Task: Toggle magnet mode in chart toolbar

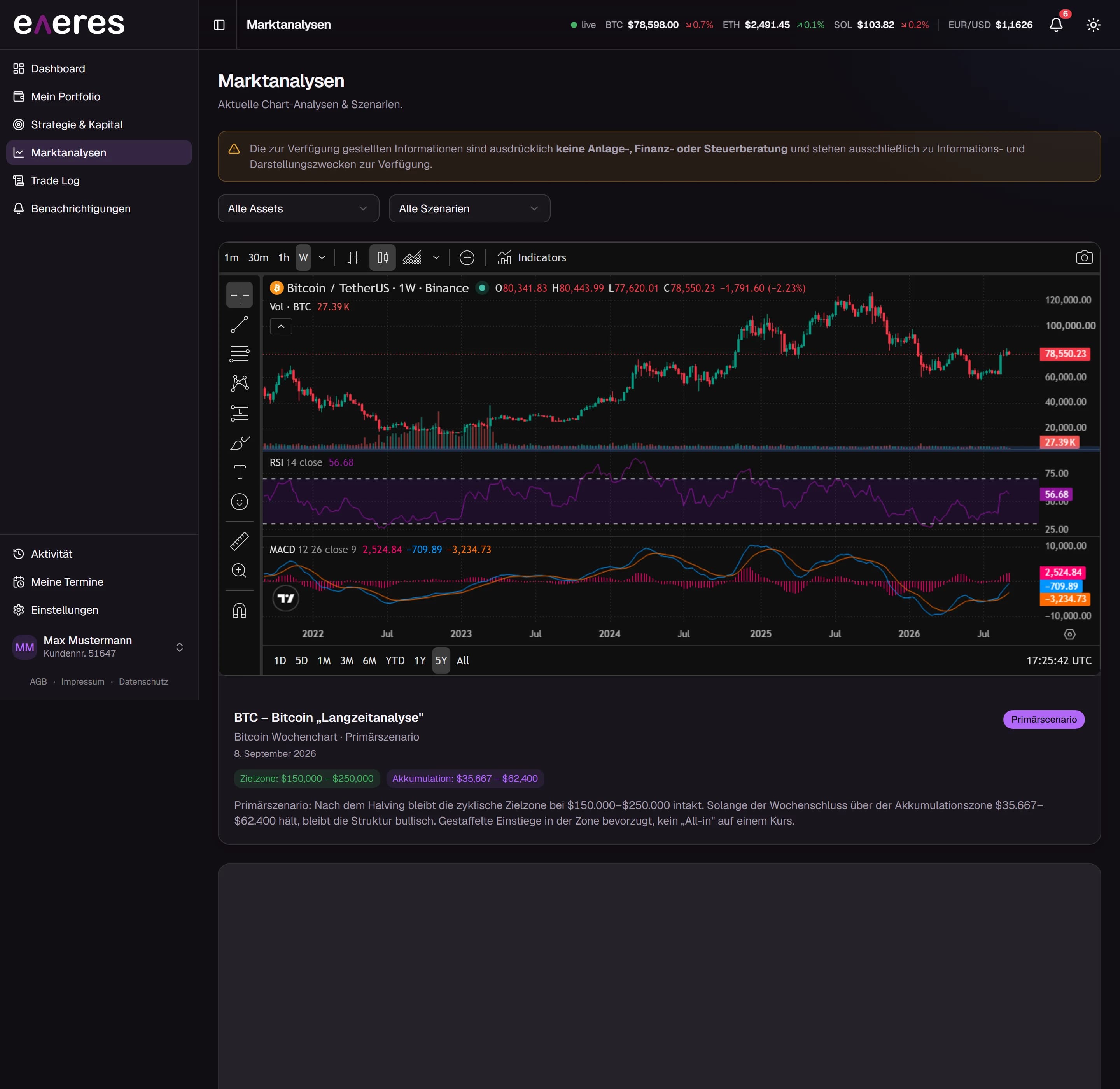Action: coord(239,610)
